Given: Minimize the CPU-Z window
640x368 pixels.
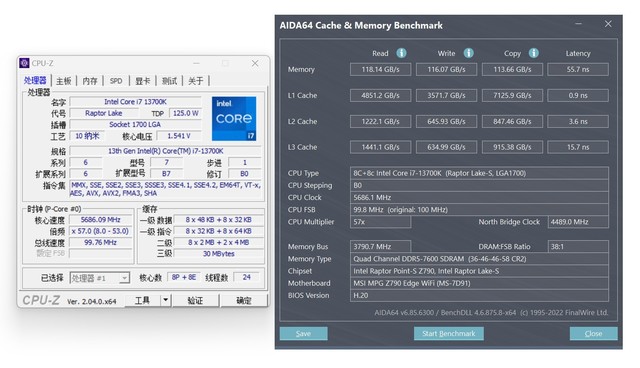Looking at the screenshot, I should point(196,63).
